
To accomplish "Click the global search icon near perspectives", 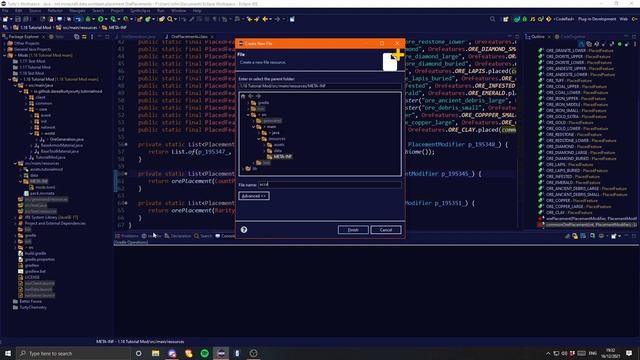I will coord(492,19).
